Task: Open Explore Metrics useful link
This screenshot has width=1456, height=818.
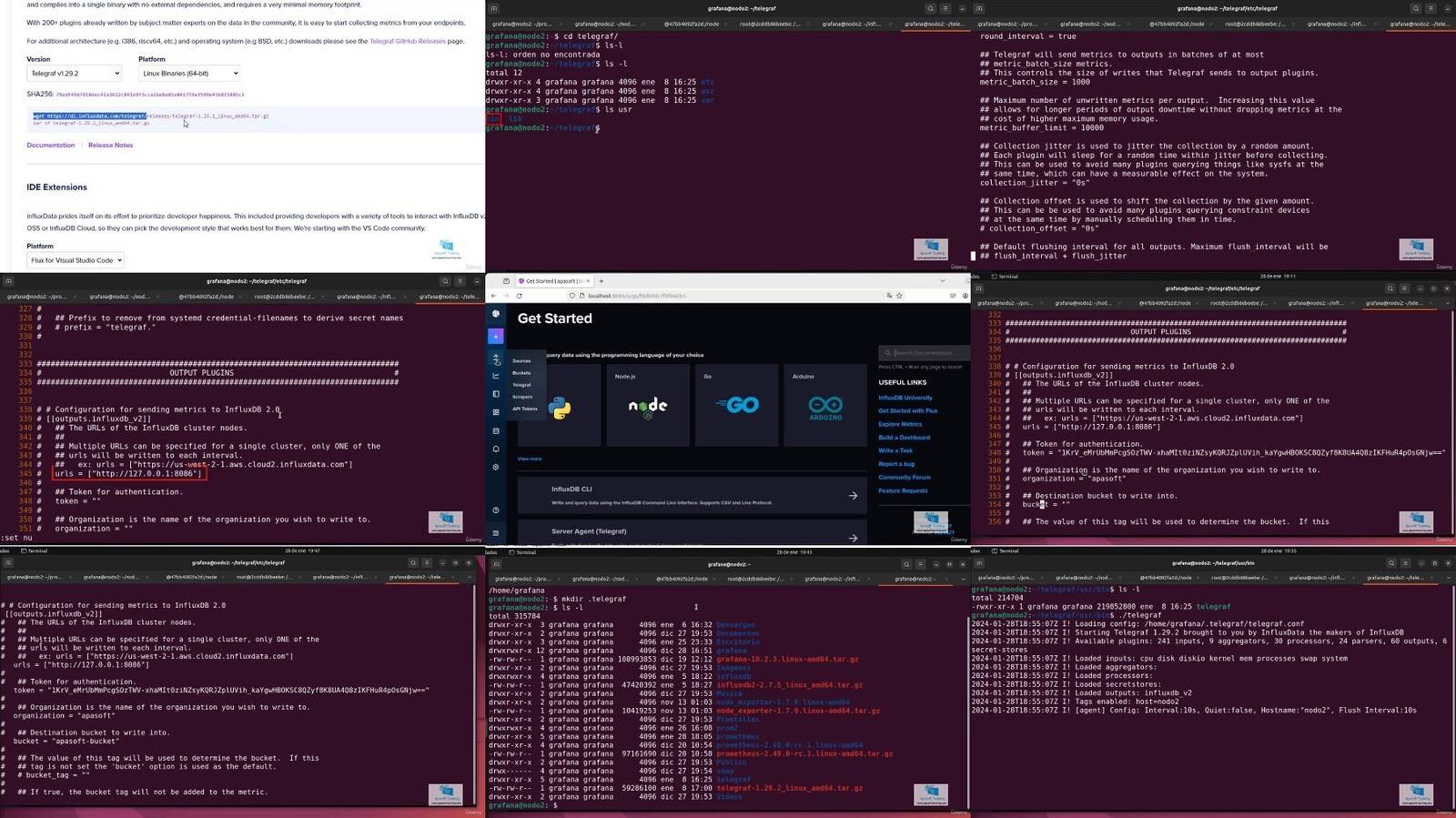Action: (x=900, y=424)
